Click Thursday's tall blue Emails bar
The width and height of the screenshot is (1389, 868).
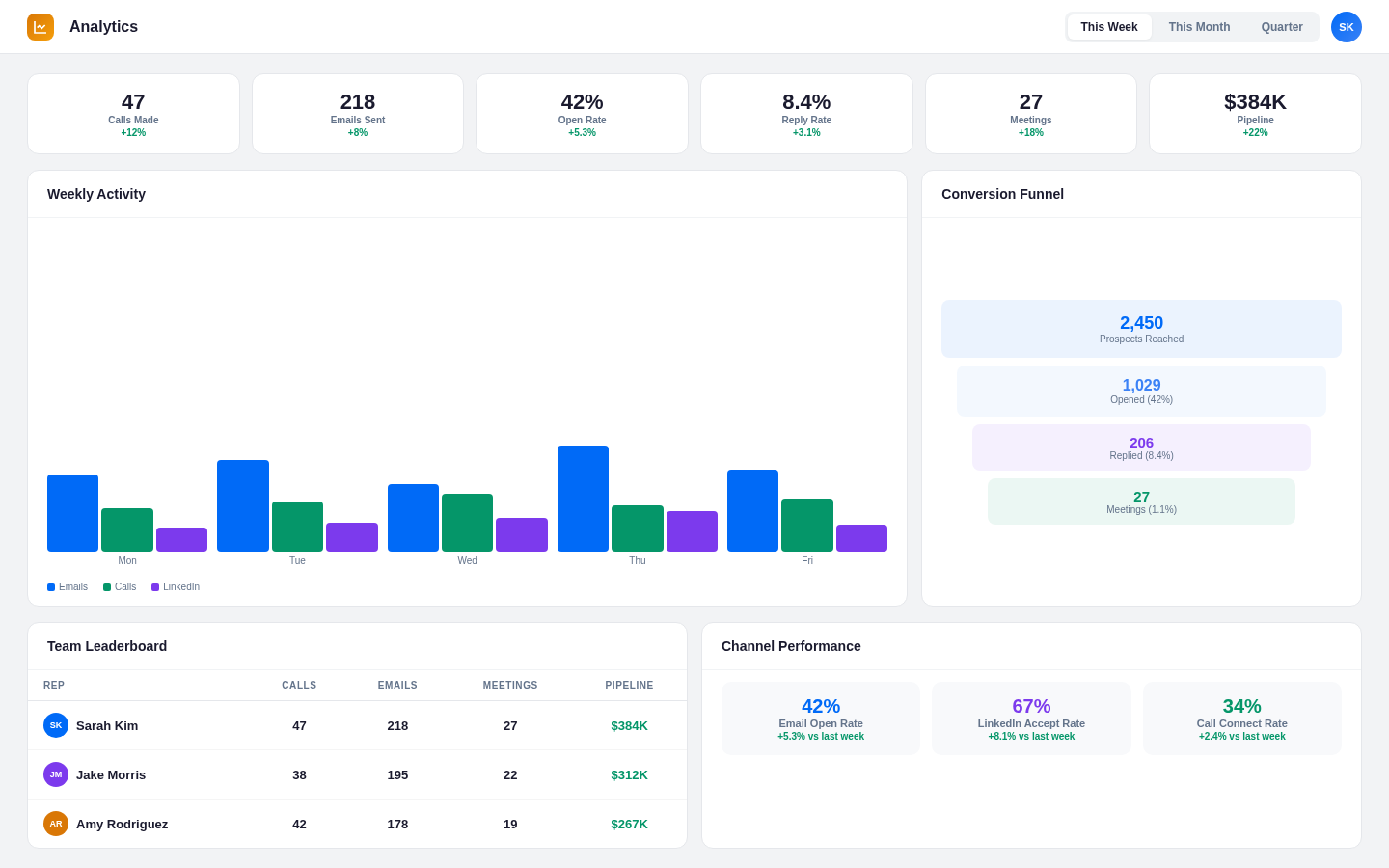coord(583,499)
